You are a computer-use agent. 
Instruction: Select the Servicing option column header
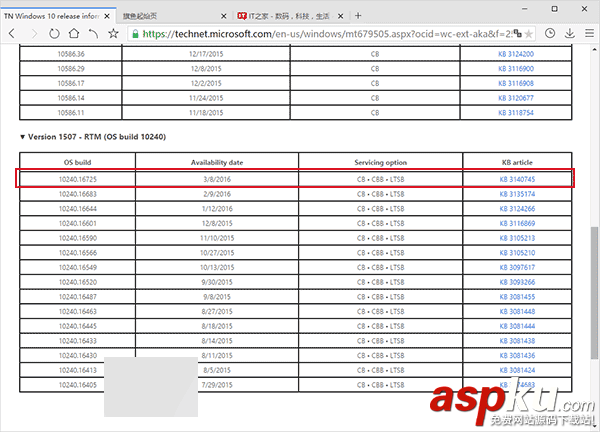point(381,162)
